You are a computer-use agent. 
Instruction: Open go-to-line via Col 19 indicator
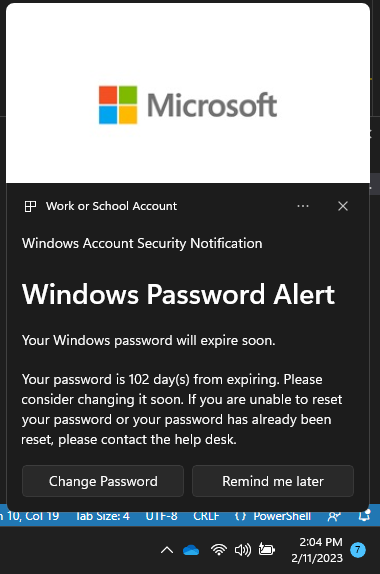pos(30,516)
